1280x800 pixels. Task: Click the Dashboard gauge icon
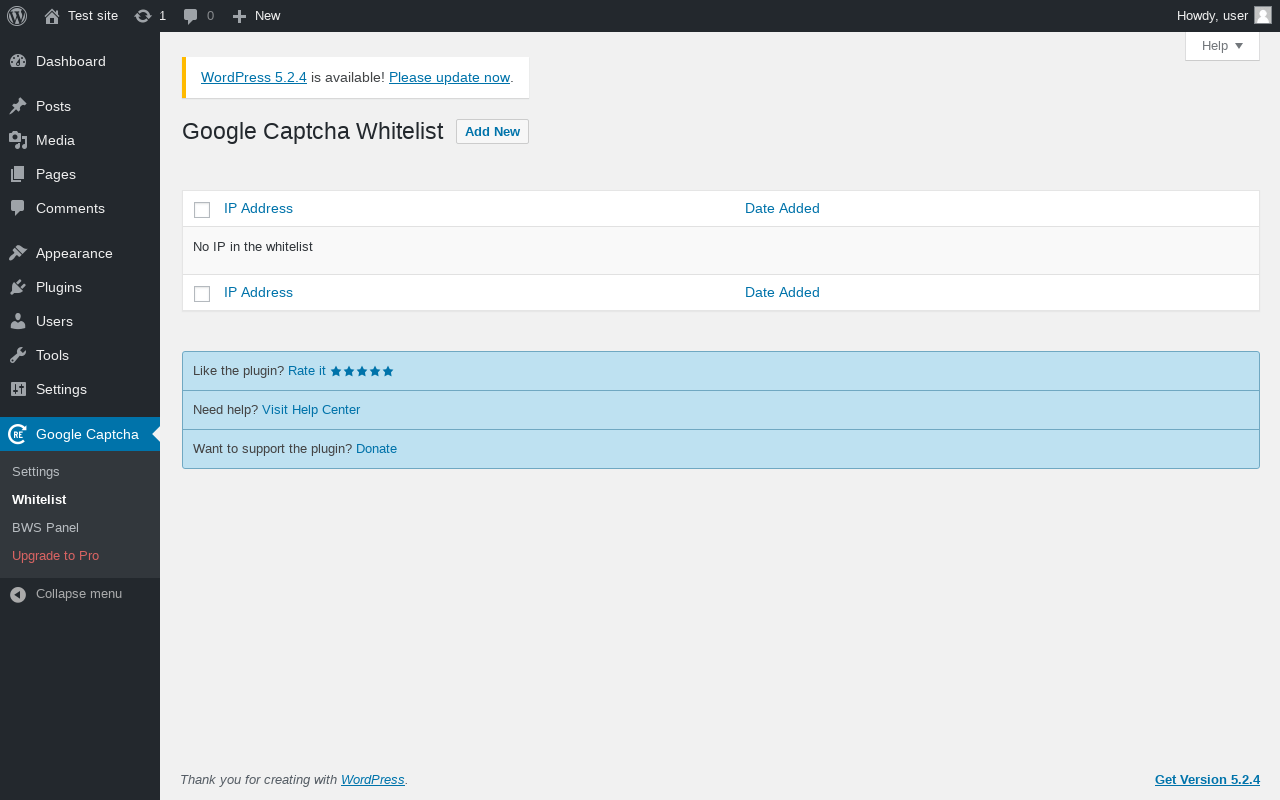pyautogui.click(x=18, y=61)
